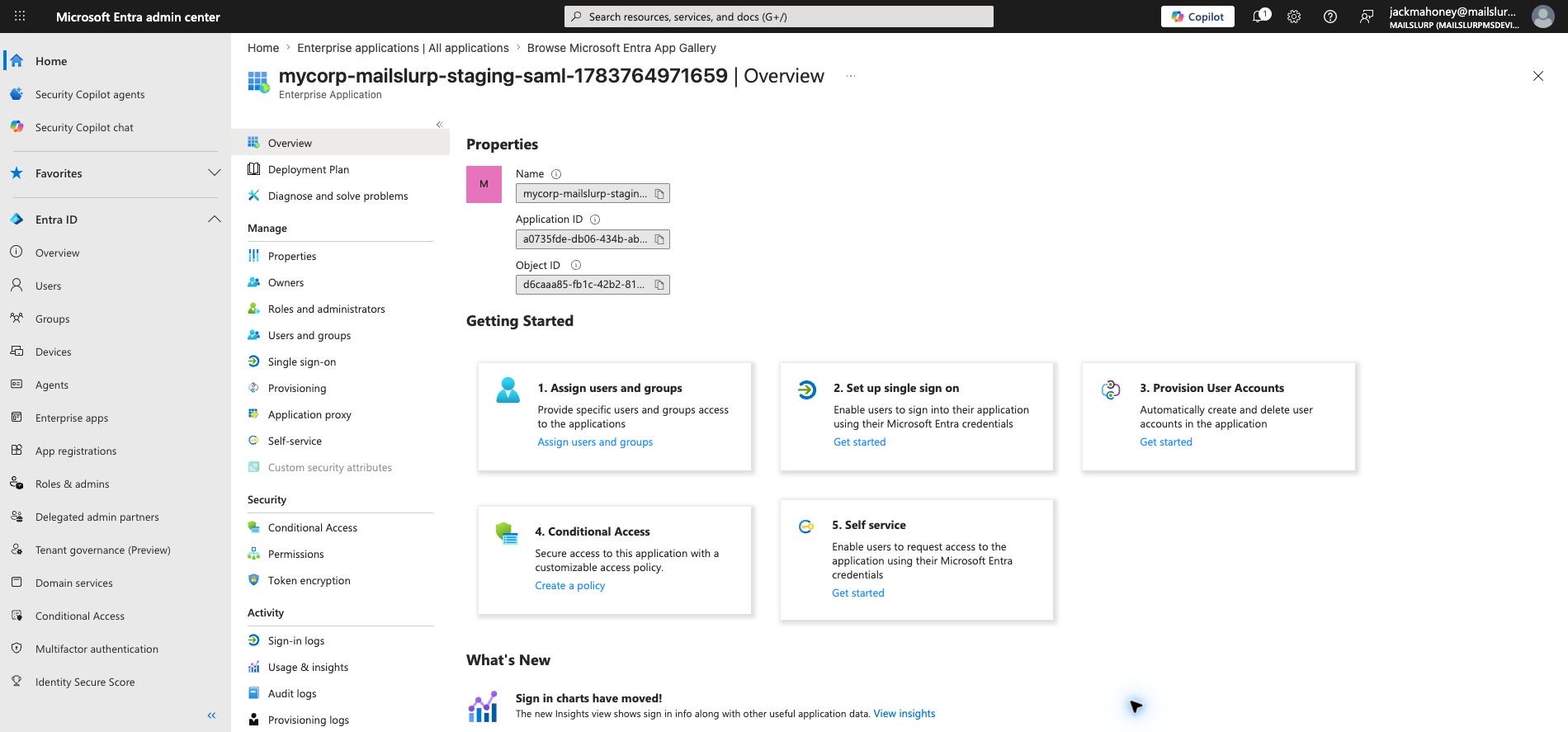The height and width of the screenshot is (732, 1568).
Task: Copy the Name field value
Action: tap(659, 194)
